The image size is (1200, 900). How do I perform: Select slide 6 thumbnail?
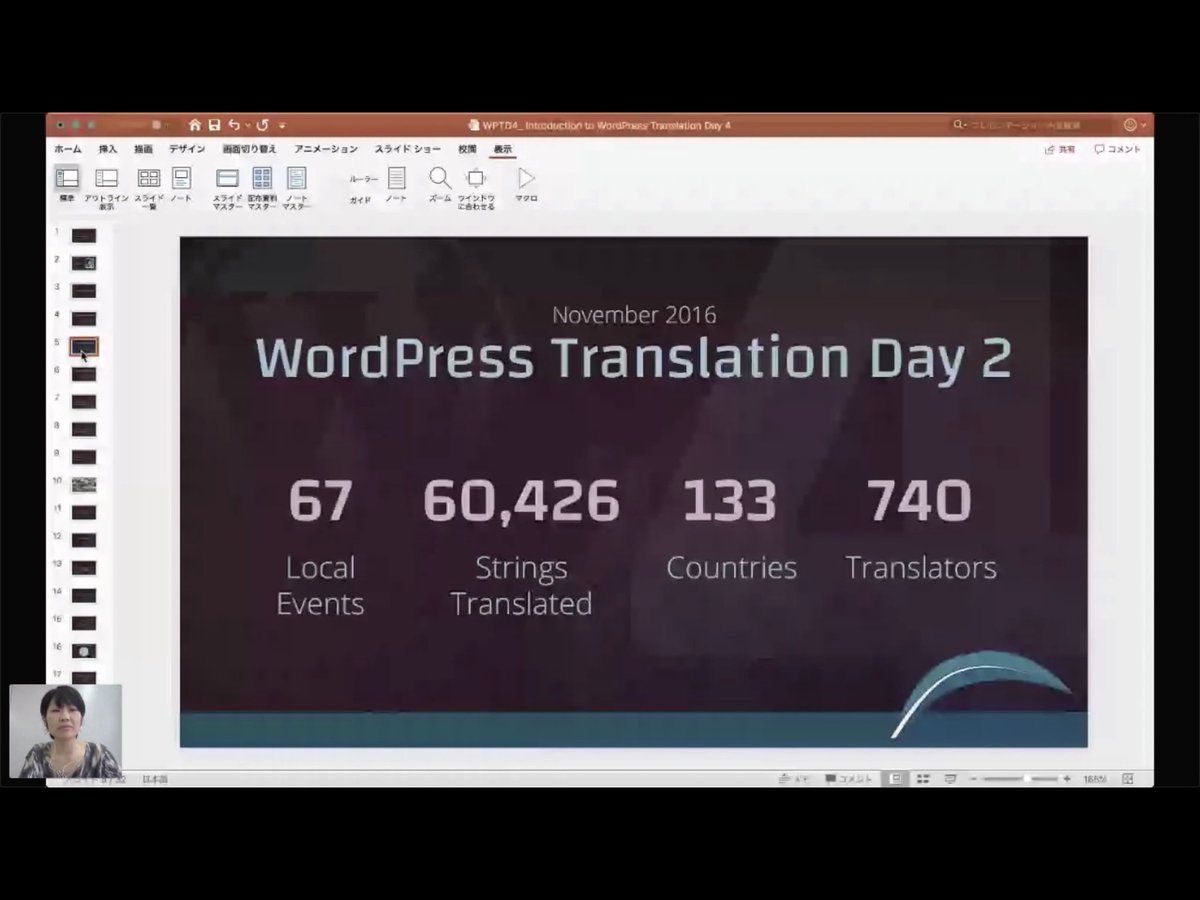point(84,374)
